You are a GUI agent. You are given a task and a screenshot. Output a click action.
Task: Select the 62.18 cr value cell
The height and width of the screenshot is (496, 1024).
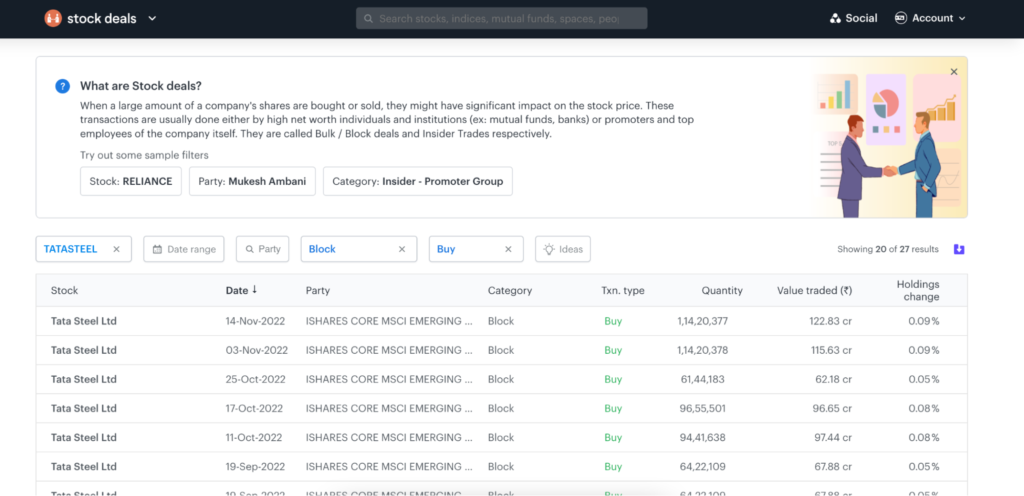click(832, 379)
